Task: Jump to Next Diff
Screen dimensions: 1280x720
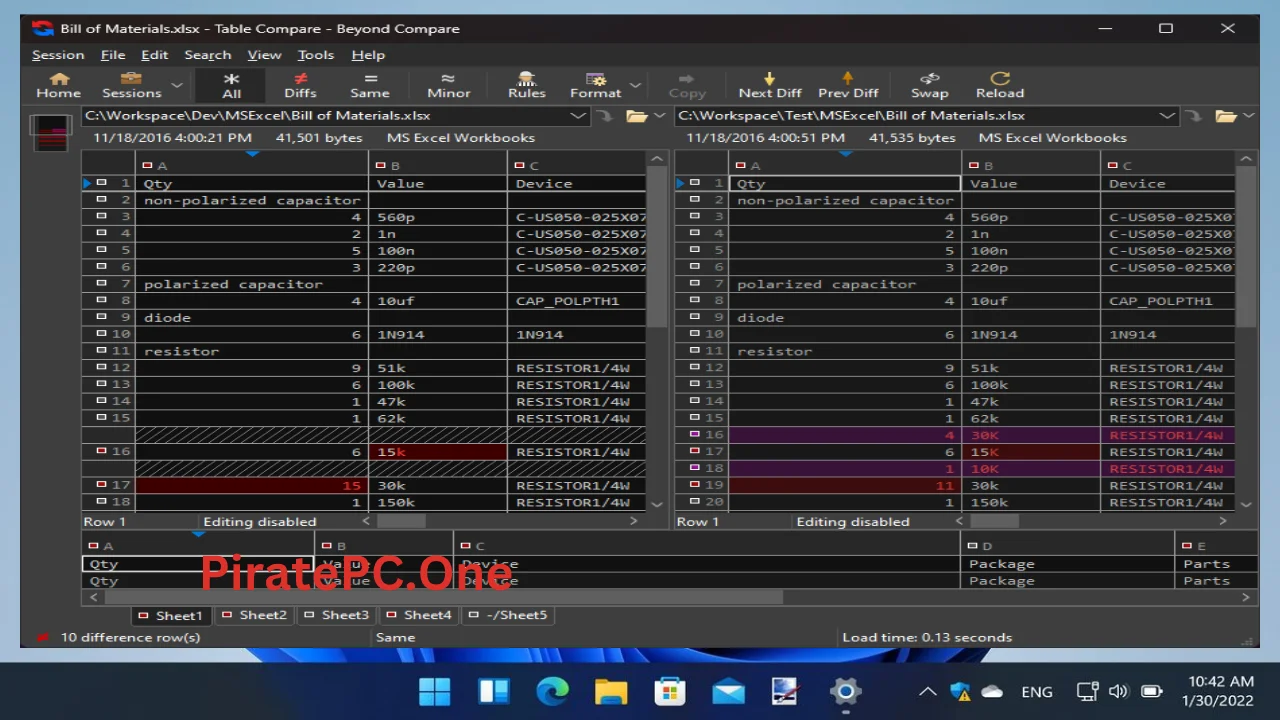Action: [x=769, y=85]
